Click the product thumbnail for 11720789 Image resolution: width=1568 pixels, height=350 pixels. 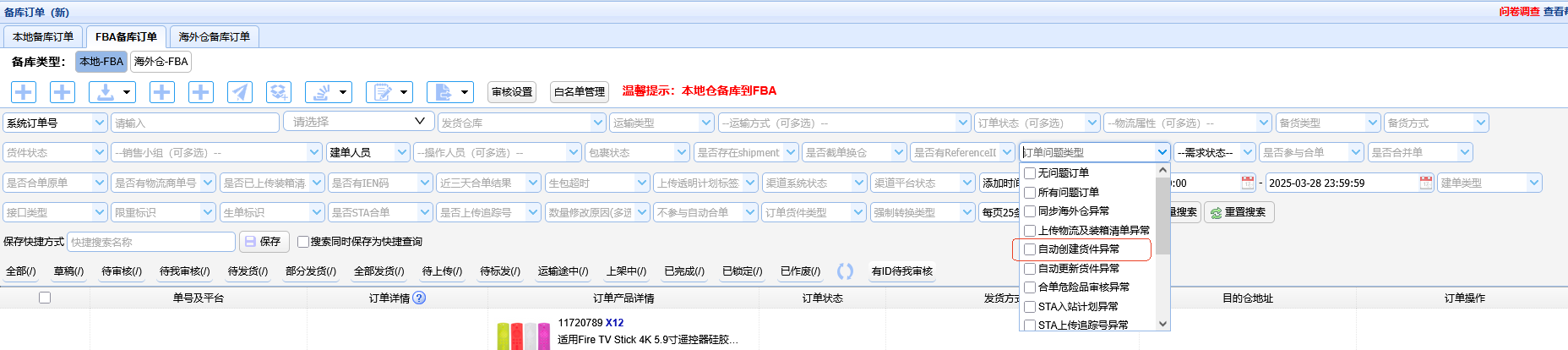[523, 335]
